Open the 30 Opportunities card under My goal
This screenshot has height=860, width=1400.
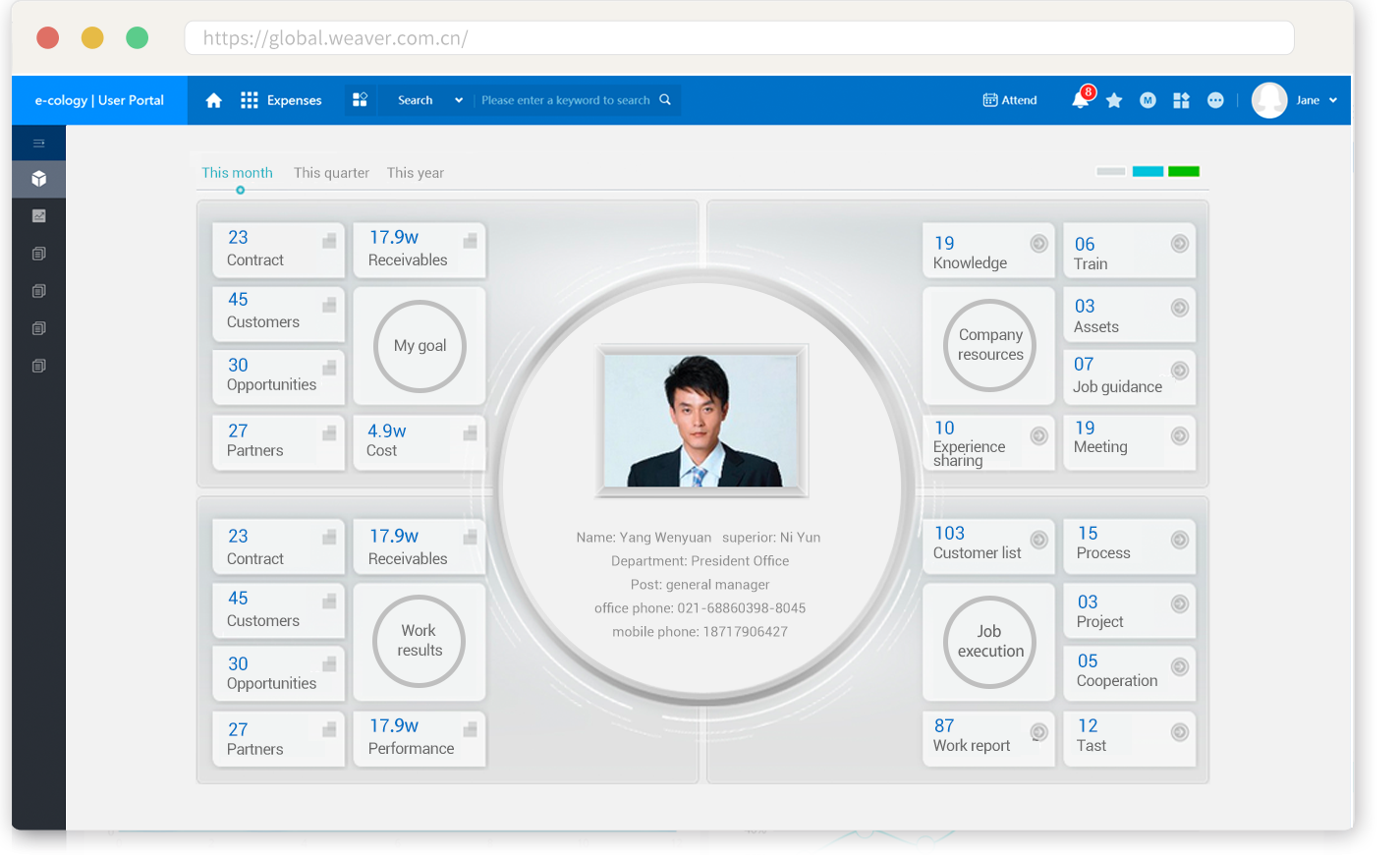(279, 376)
